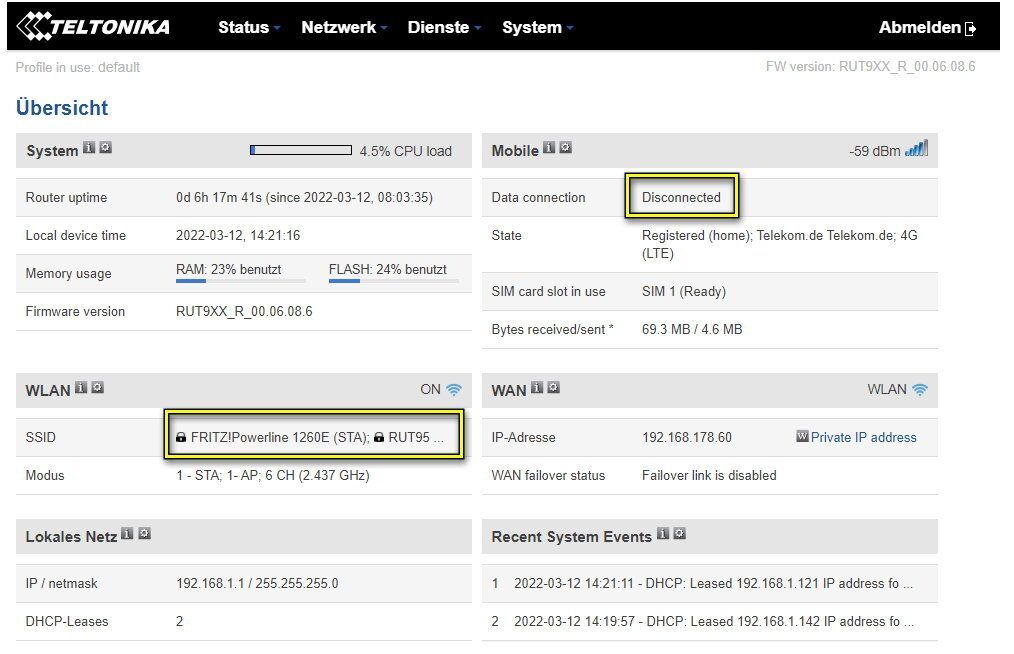This screenshot has width=1014, height=654.
Task: Click the info icon next to WAN
Action: point(537,387)
